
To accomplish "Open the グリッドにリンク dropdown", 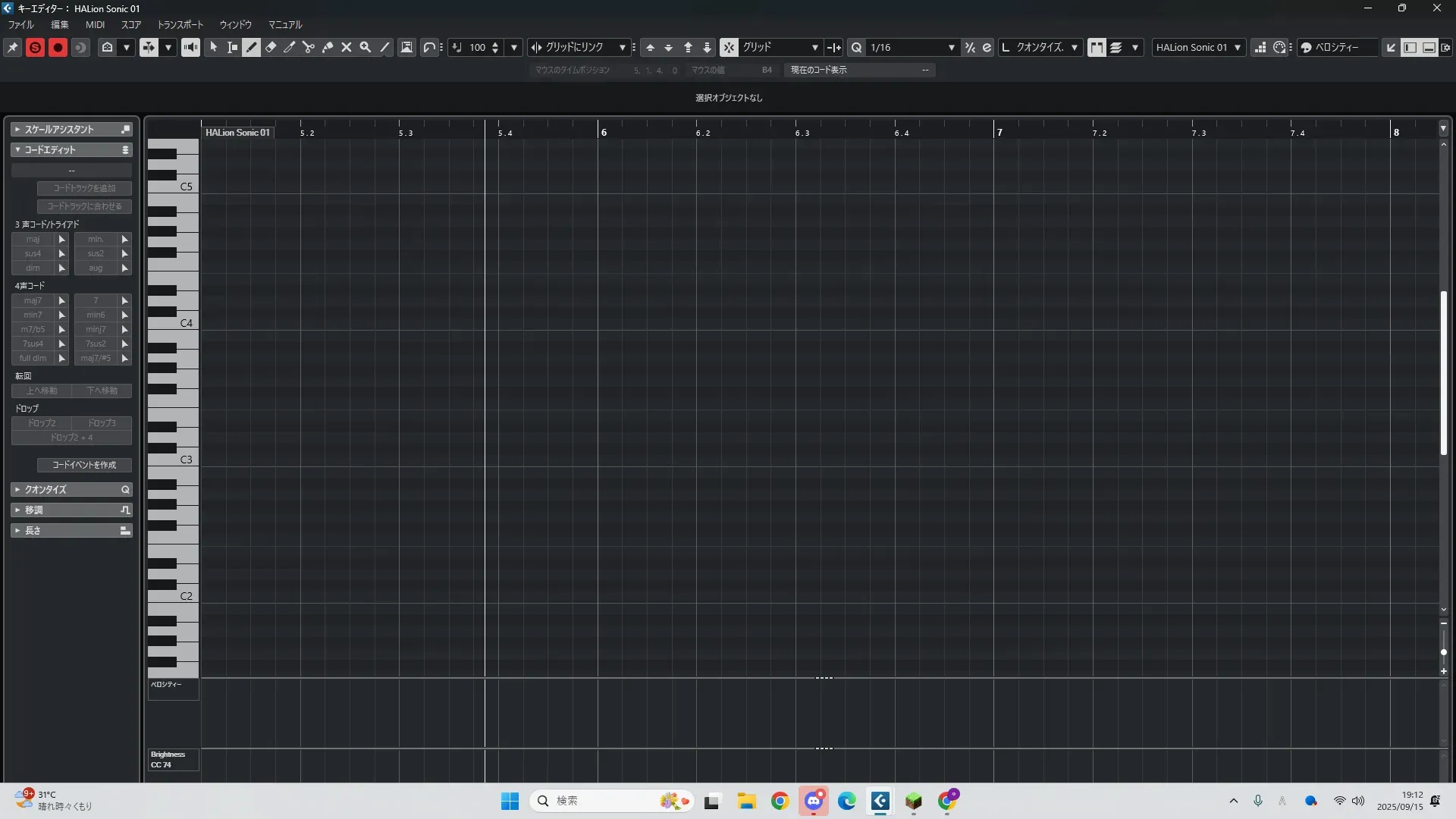I will (622, 47).
